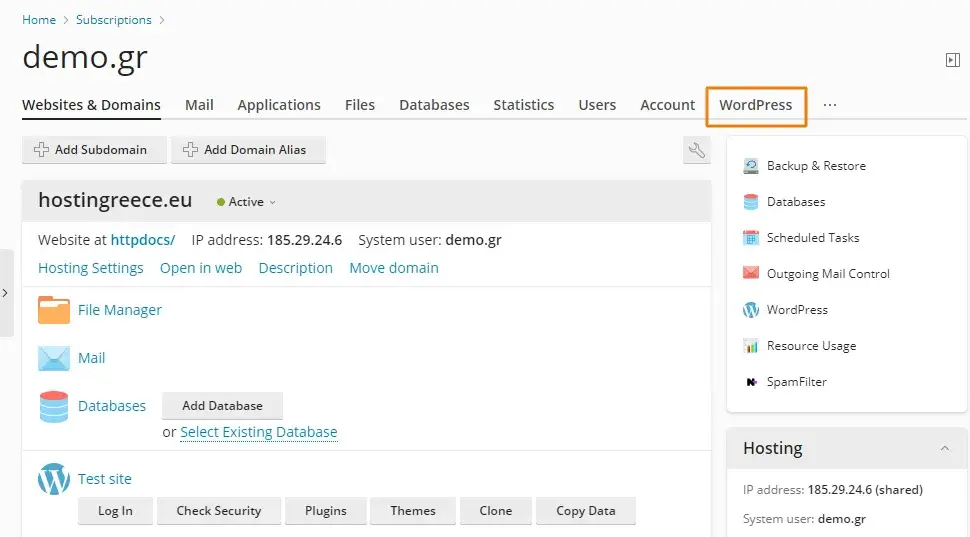The height and width of the screenshot is (537, 970).
Task: Click the Plugins button
Action: [326, 511]
